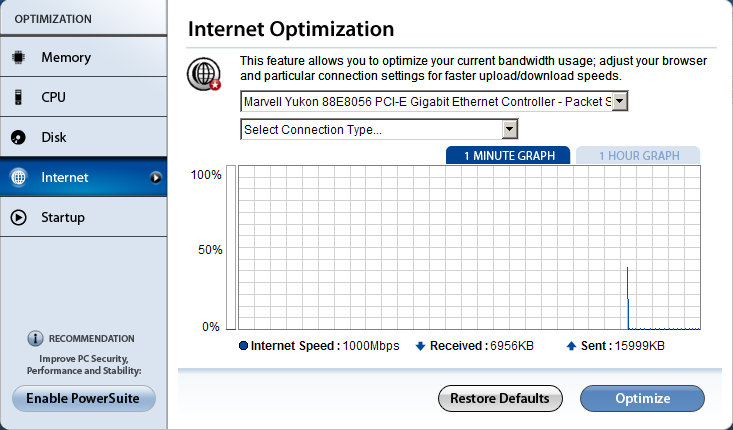Click the bandwidth spike in the graph
The image size is (733, 430).
pyautogui.click(x=627, y=300)
